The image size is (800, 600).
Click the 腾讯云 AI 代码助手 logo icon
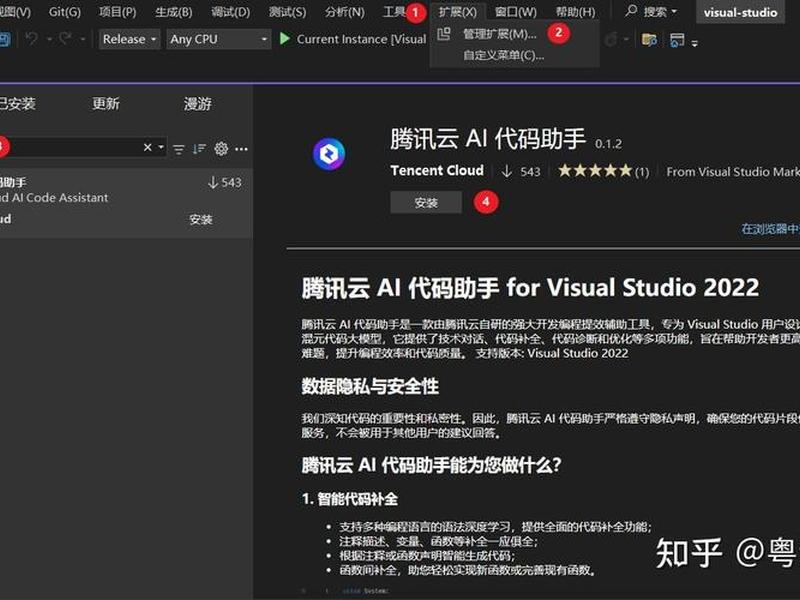point(329,154)
